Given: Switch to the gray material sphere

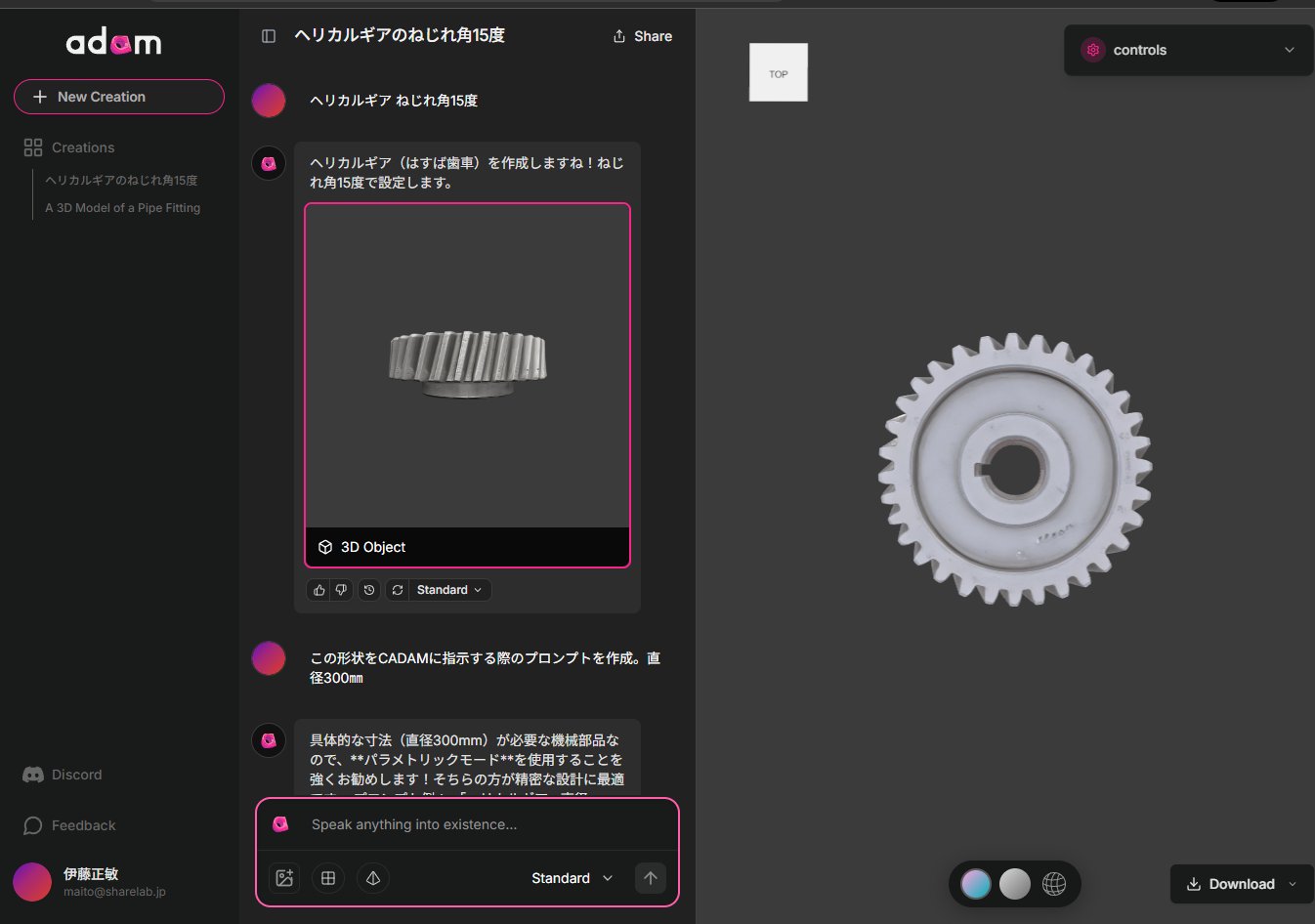Looking at the screenshot, I should click(x=1015, y=884).
